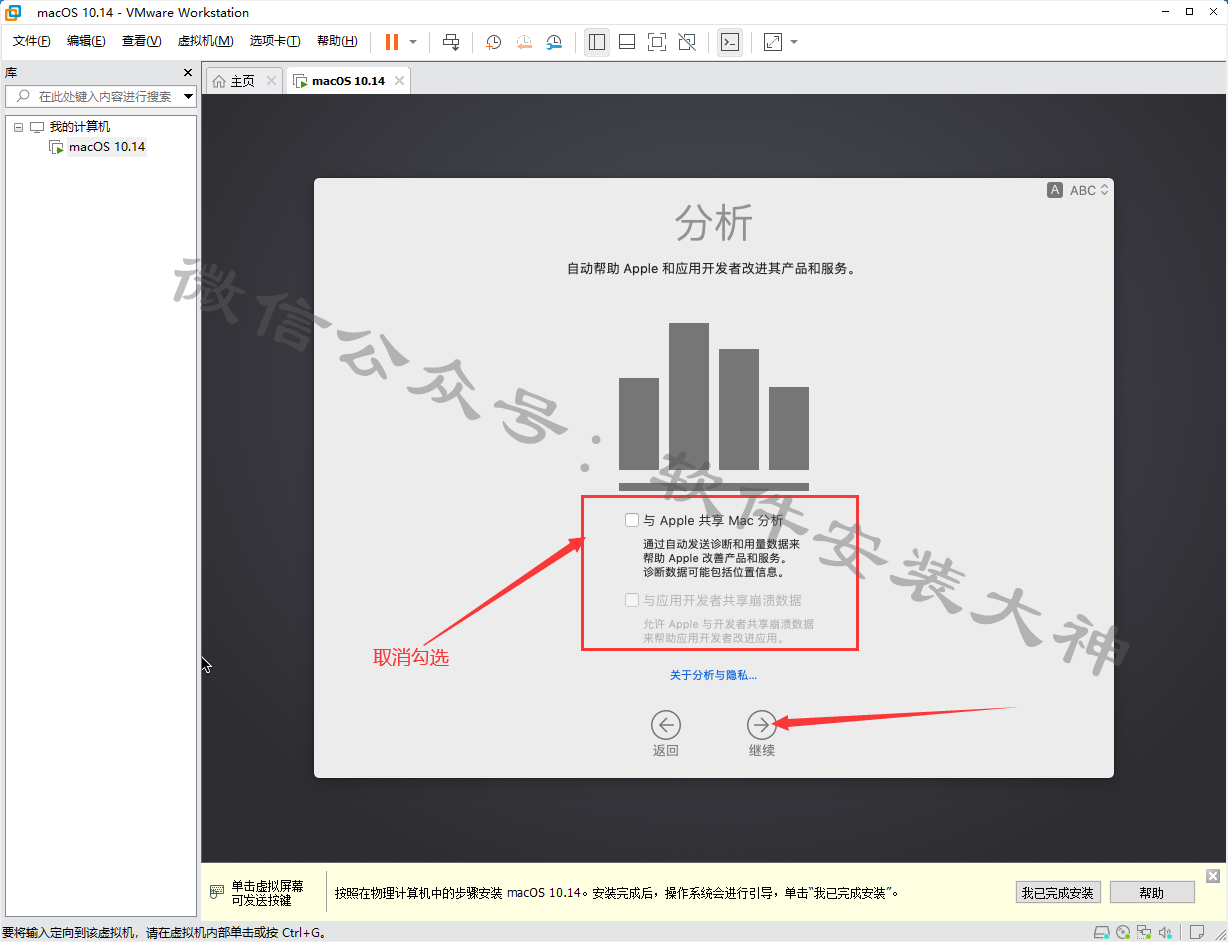Open the 选项卡 menu
The image size is (1228, 942).
(275, 41)
